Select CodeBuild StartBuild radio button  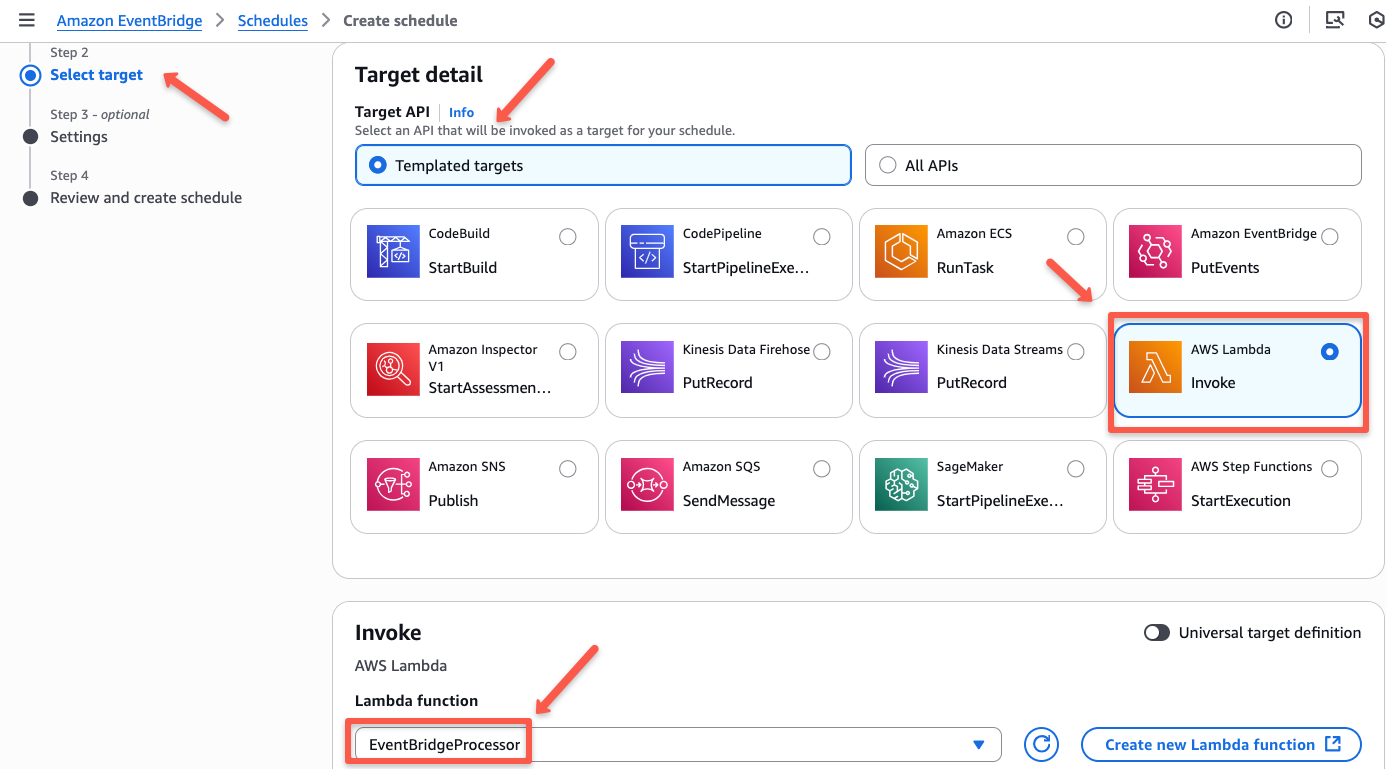pyautogui.click(x=568, y=237)
